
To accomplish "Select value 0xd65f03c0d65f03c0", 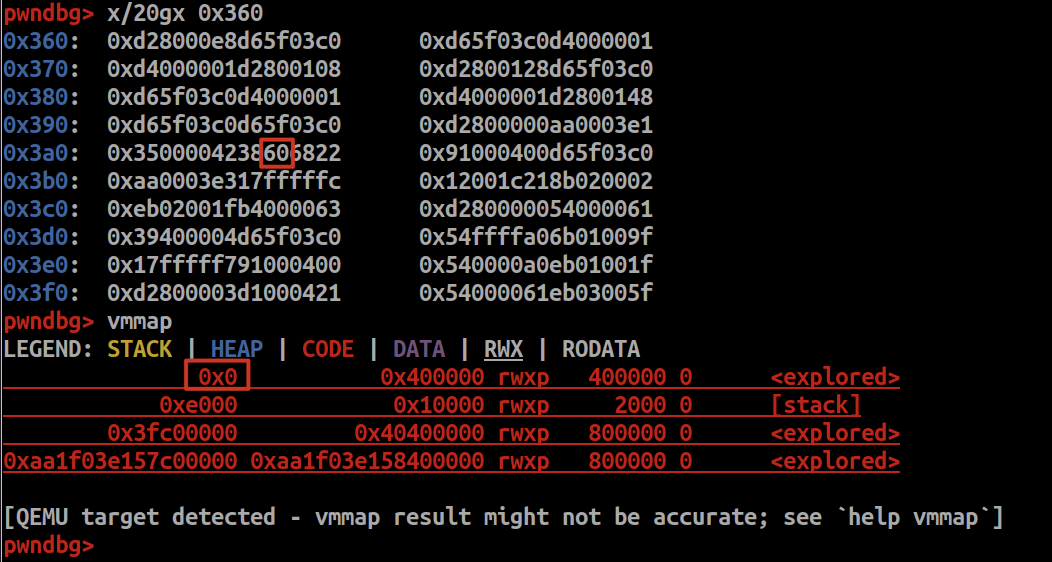I will pos(224,125).
